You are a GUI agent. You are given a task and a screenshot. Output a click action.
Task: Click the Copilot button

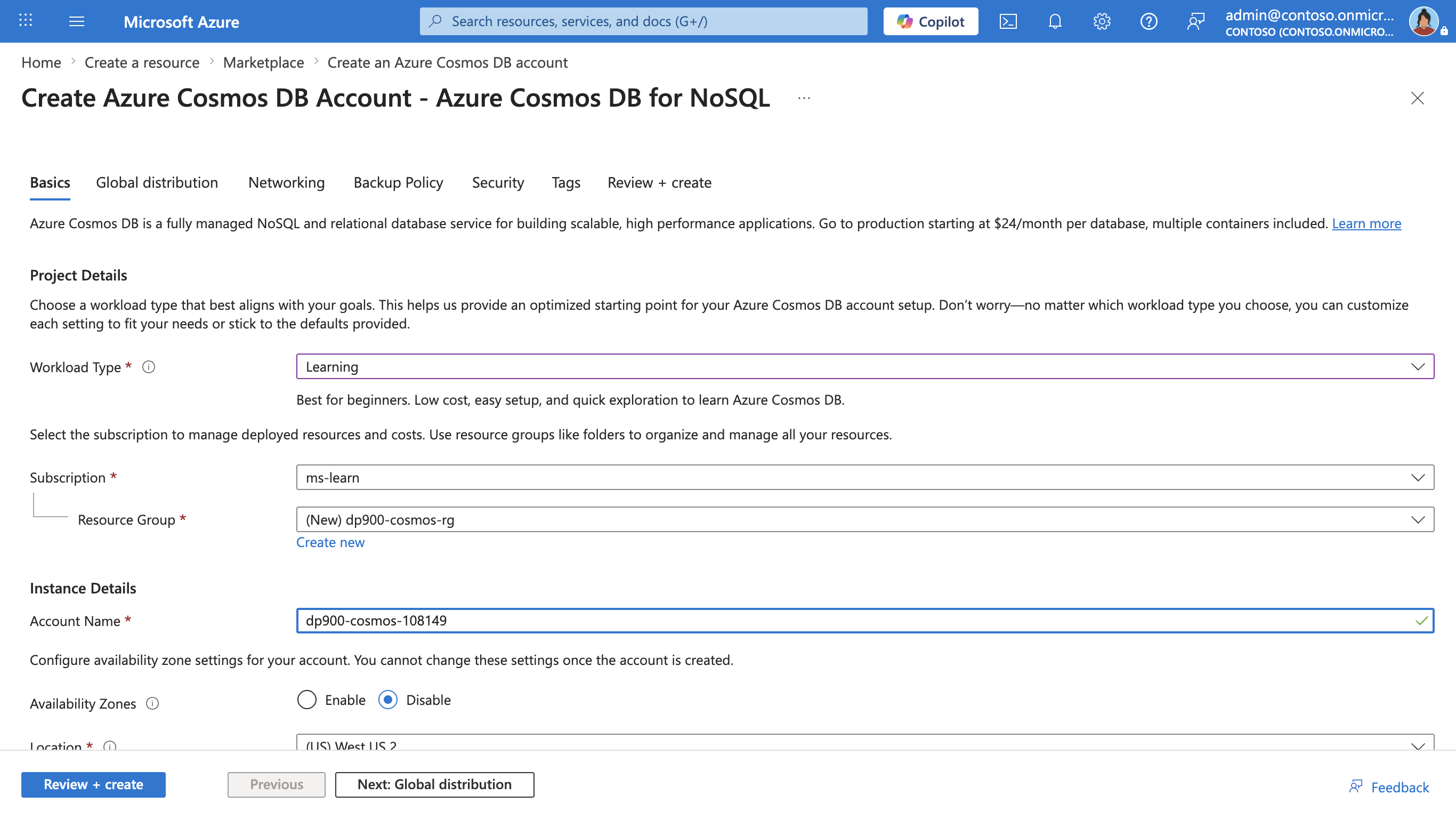(931, 21)
